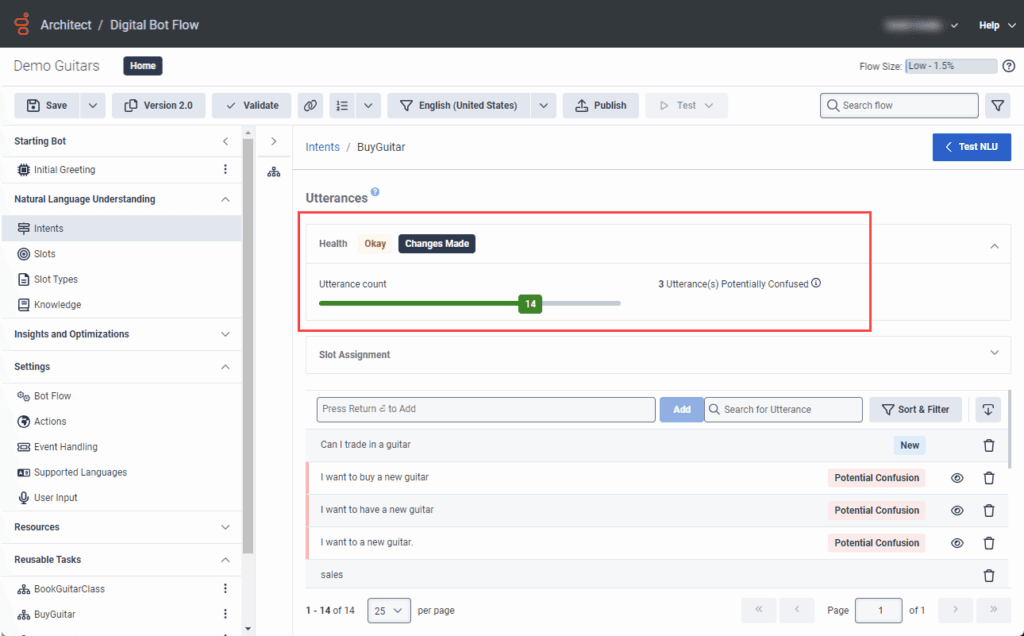This screenshot has width=1024, height=636.
Task: Click the link icon in the toolbar
Action: 310,105
